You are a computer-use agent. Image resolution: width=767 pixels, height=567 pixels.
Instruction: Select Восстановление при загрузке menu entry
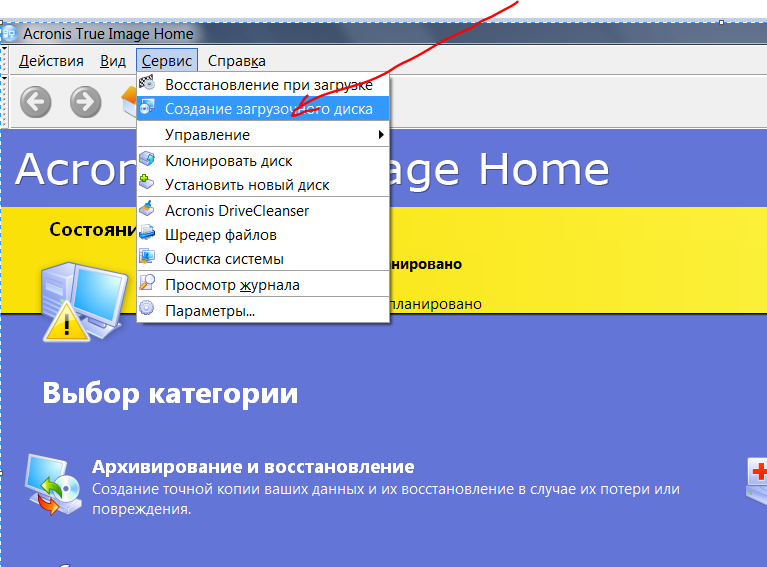(x=263, y=85)
